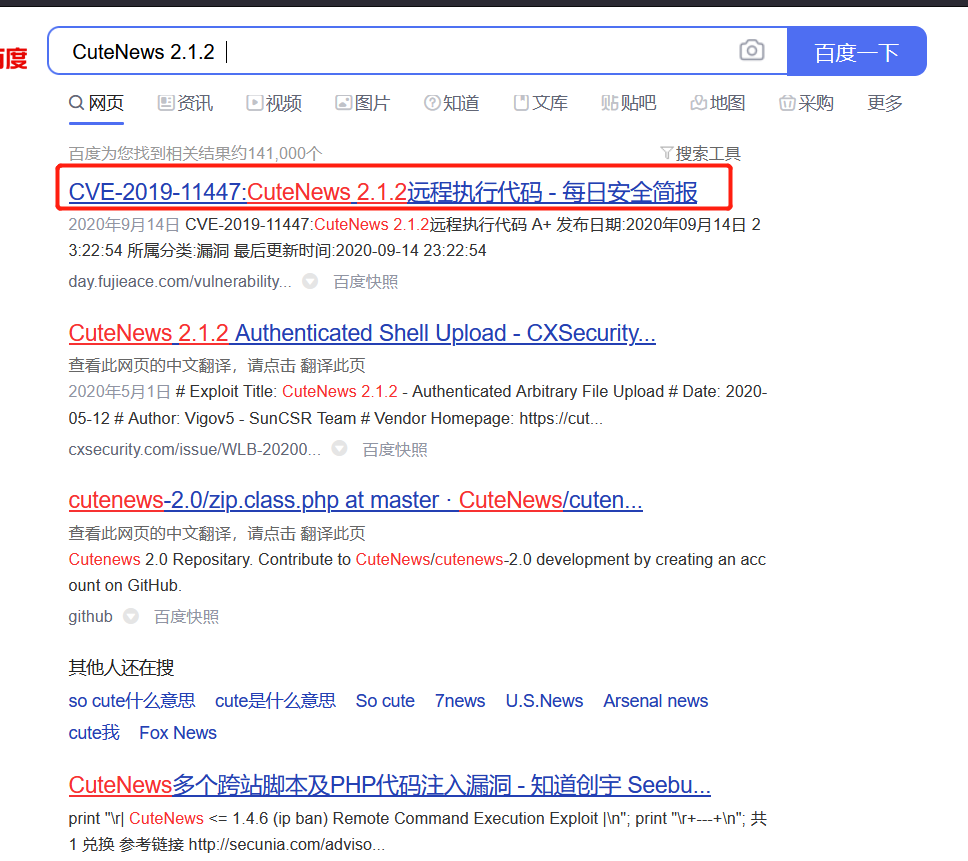Search related query so cute什么意思
This screenshot has width=968, height=861.
(x=132, y=701)
